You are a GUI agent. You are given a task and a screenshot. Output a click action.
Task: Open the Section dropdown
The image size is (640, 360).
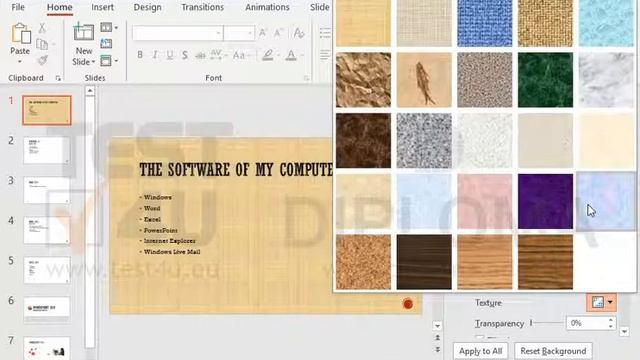[109, 61]
